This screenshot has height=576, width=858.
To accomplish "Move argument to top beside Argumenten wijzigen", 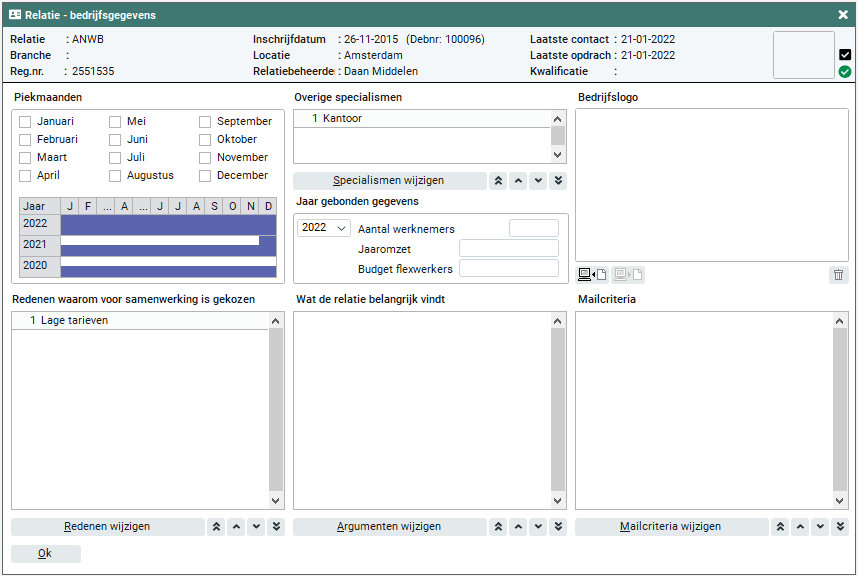I will (498, 527).
